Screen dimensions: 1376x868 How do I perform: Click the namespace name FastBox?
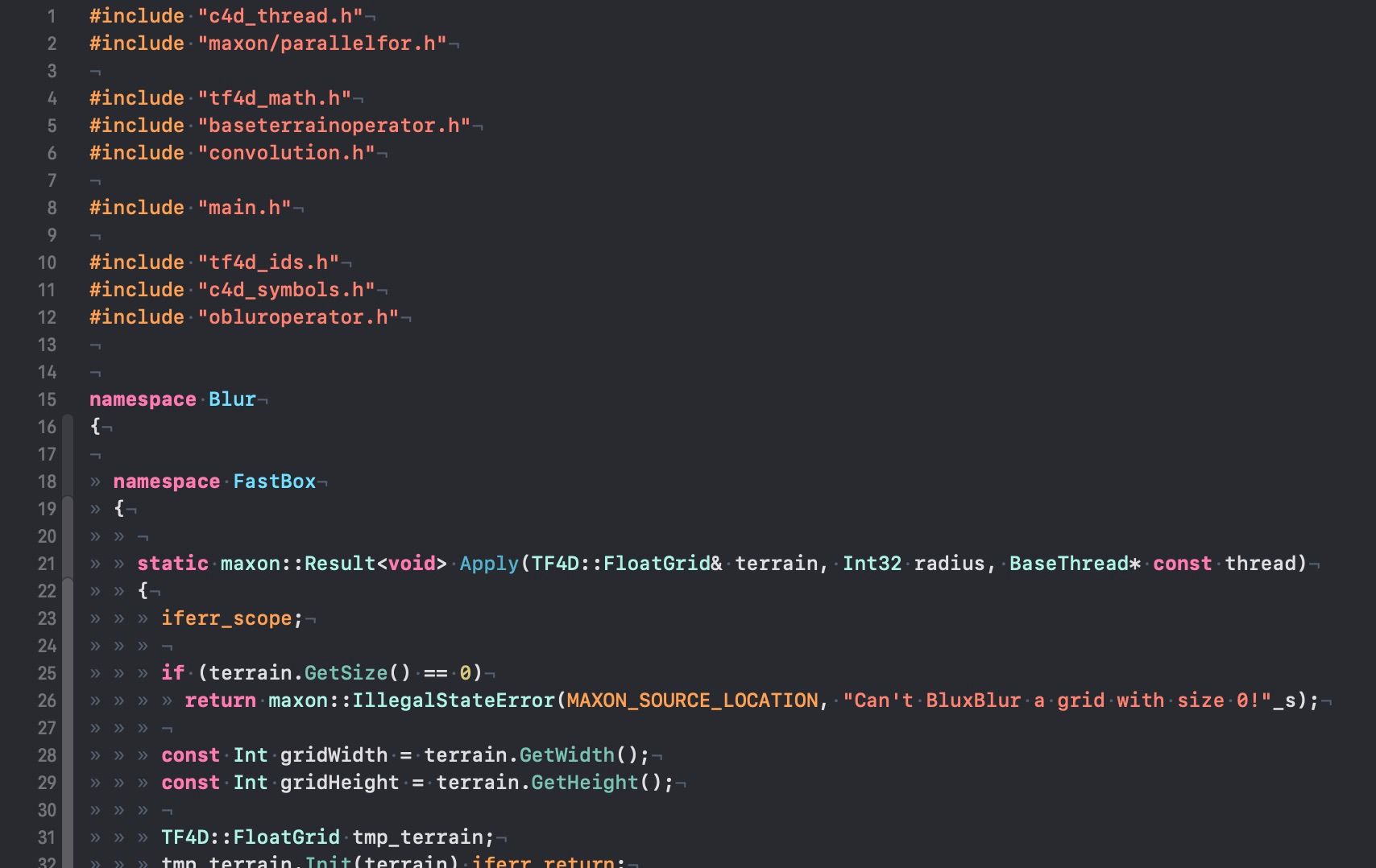pos(275,482)
